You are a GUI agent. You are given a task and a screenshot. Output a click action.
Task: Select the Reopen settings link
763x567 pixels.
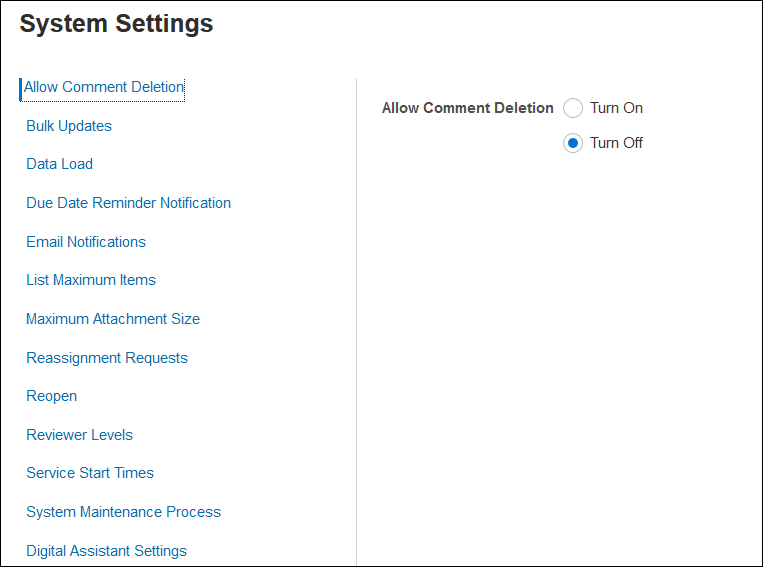tap(52, 396)
